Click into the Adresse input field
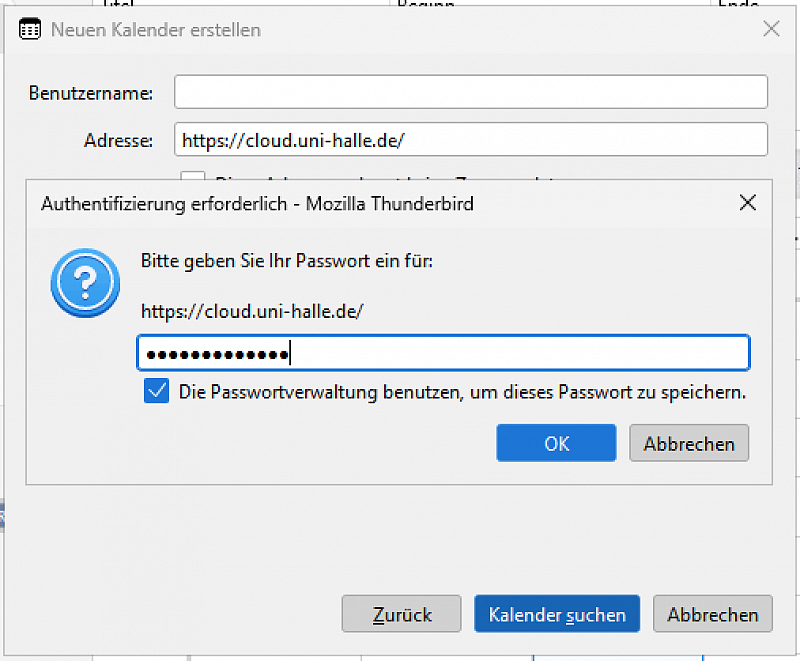This screenshot has height=661, width=800. pyautogui.click(x=471, y=139)
